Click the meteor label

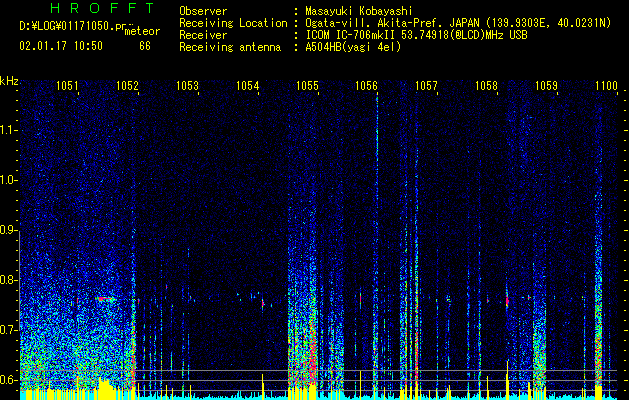point(142,31)
